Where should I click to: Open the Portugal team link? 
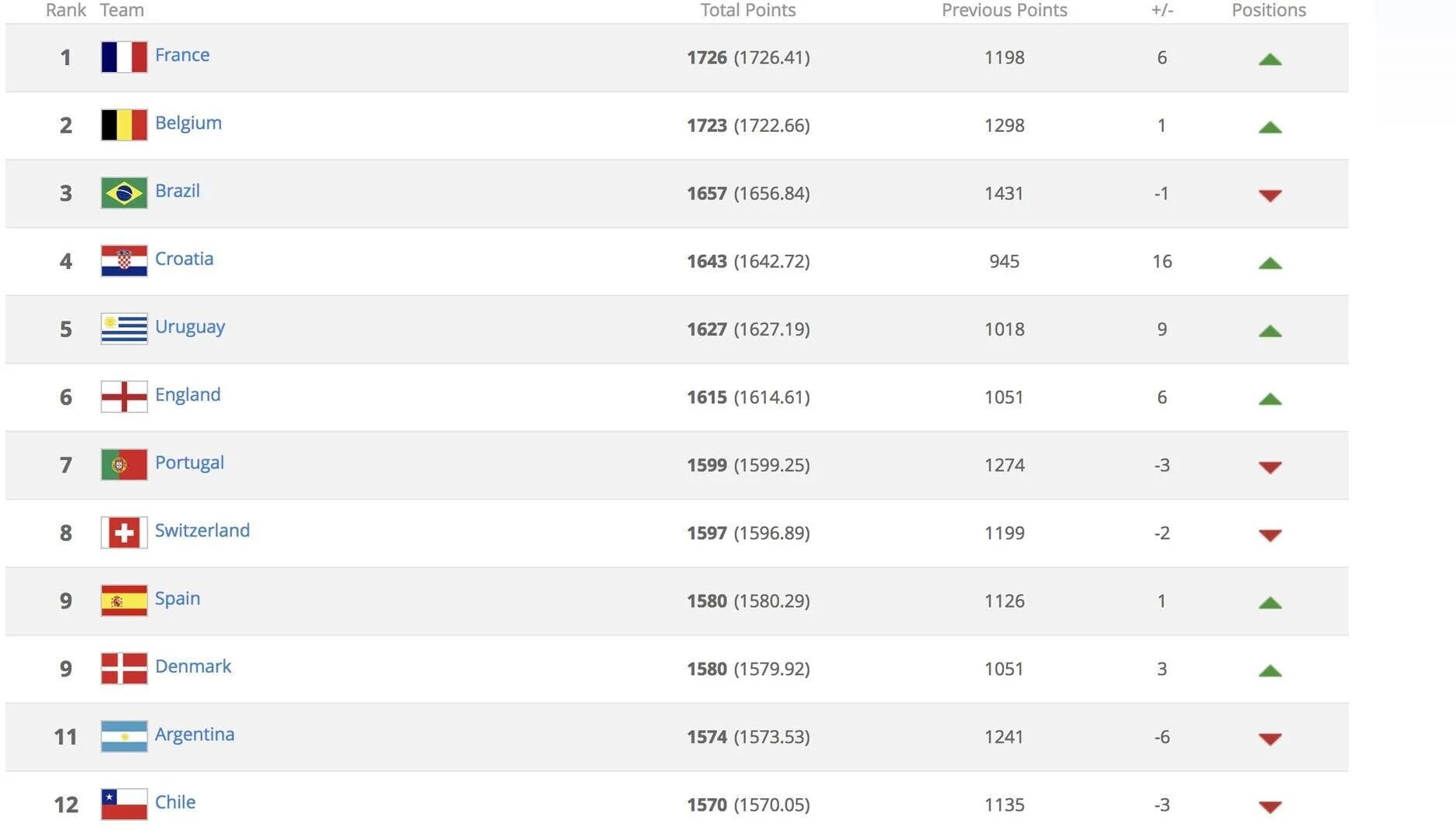tap(189, 463)
